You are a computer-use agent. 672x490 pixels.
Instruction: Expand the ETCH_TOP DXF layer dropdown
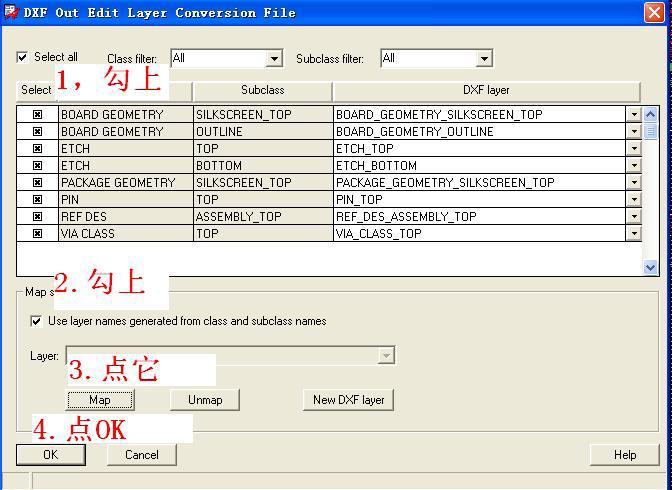tap(633, 149)
